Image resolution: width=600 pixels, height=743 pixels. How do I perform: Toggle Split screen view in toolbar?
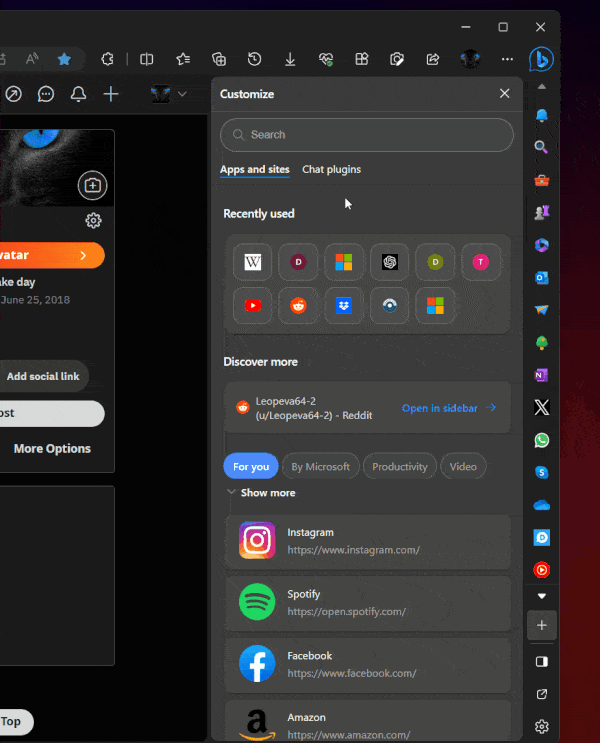tap(147, 59)
